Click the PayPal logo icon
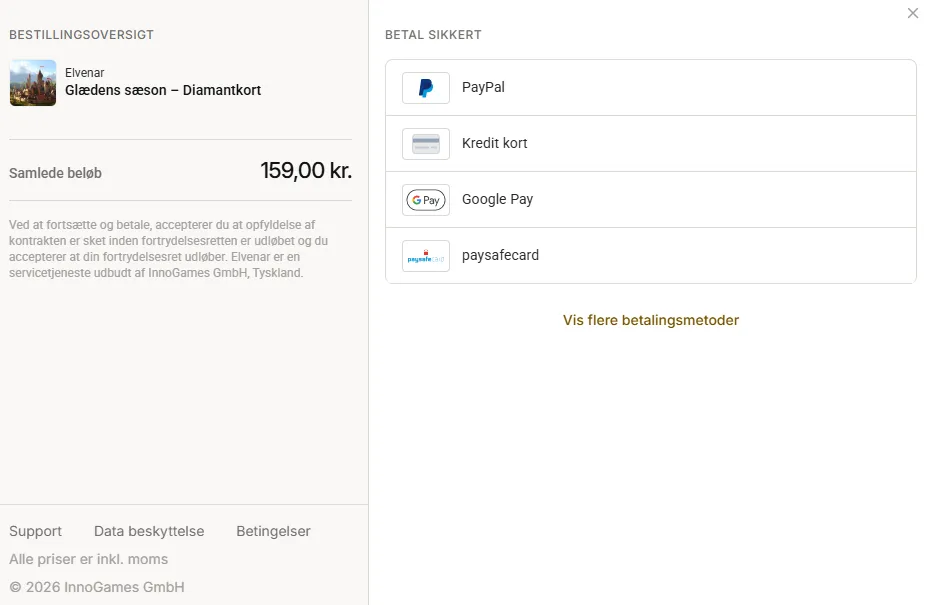 click(425, 88)
